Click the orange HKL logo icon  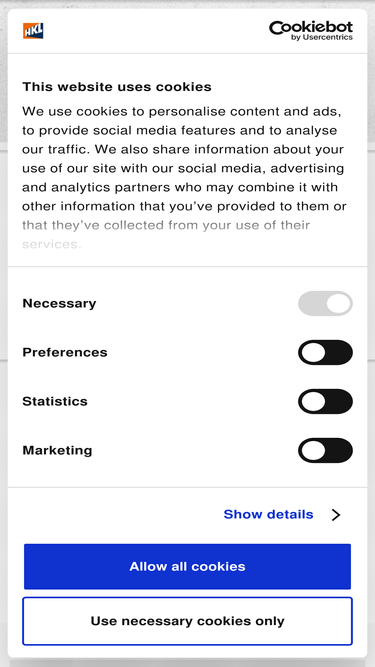point(33,31)
